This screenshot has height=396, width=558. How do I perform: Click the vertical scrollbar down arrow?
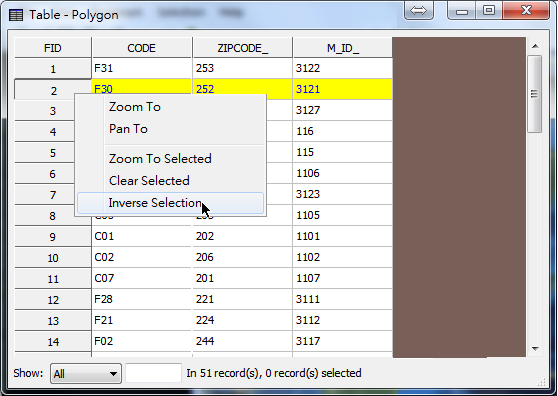click(x=535, y=349)
